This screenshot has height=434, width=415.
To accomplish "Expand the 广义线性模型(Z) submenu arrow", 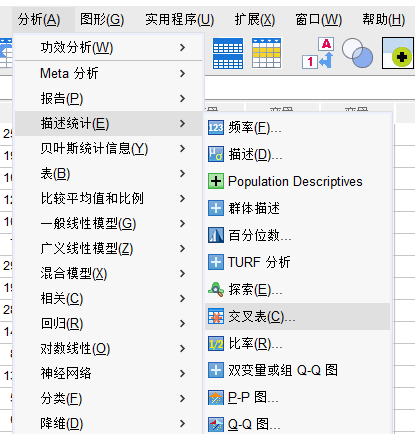I will click(x=182, y=248).
